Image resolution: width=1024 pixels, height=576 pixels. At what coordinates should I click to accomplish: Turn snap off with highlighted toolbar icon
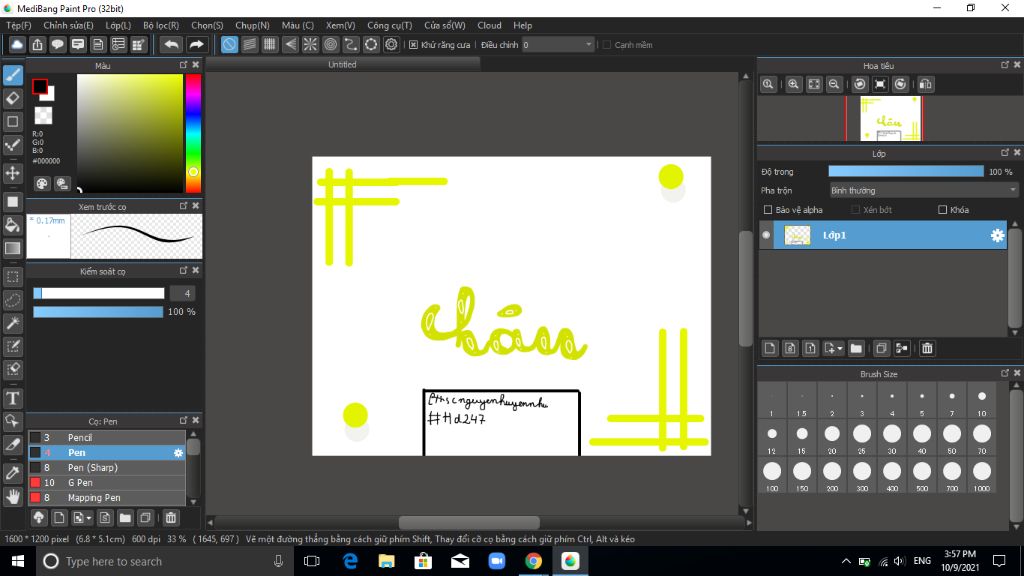229,44
